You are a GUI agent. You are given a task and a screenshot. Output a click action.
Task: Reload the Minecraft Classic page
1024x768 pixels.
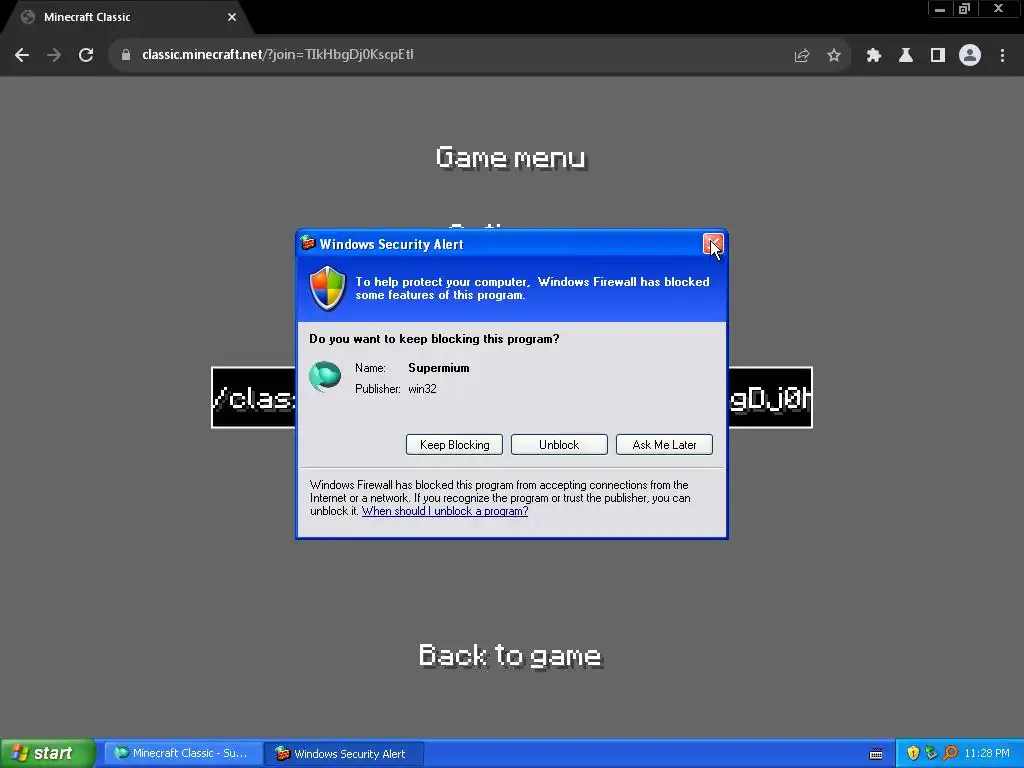click(x=86, y=56)
